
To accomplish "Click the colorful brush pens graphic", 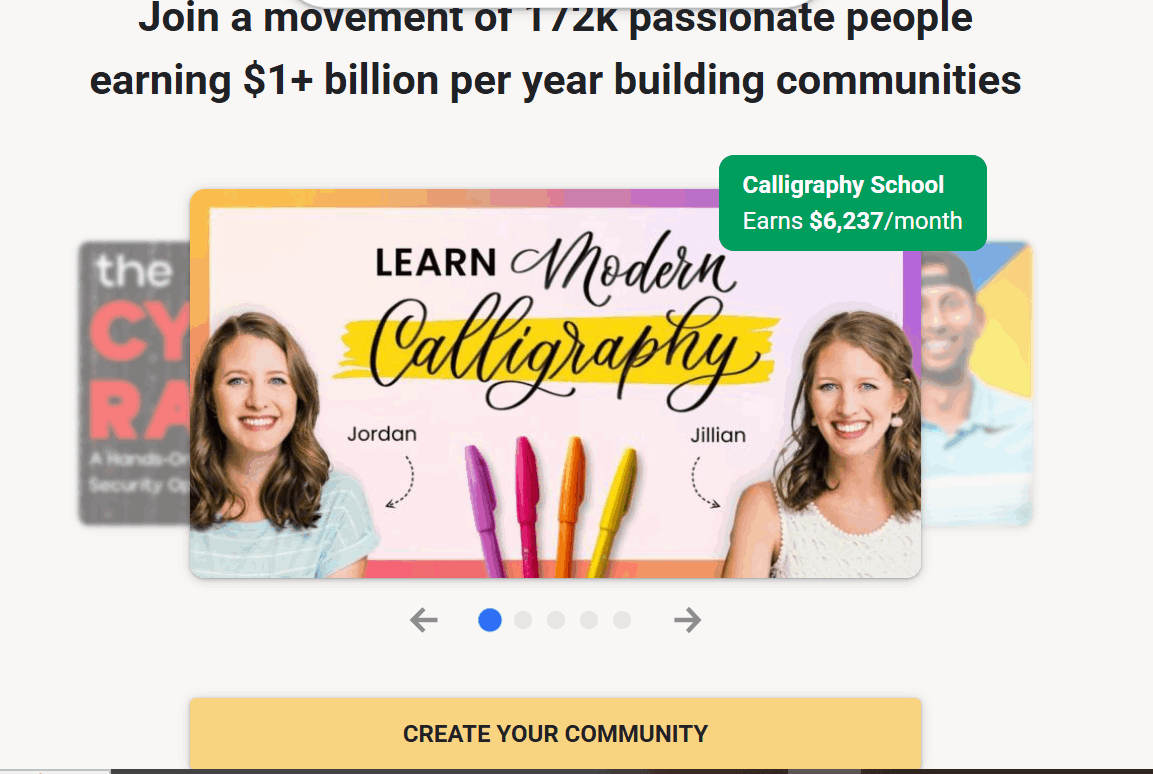I will [550, 507].
